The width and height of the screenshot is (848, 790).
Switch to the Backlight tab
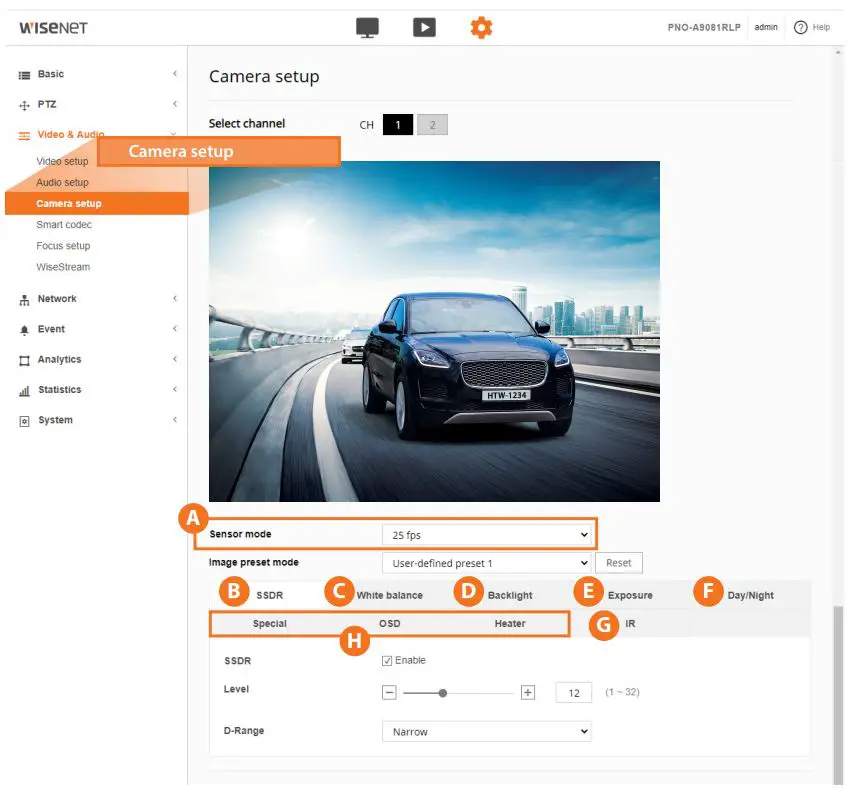(x=510, y=595)
